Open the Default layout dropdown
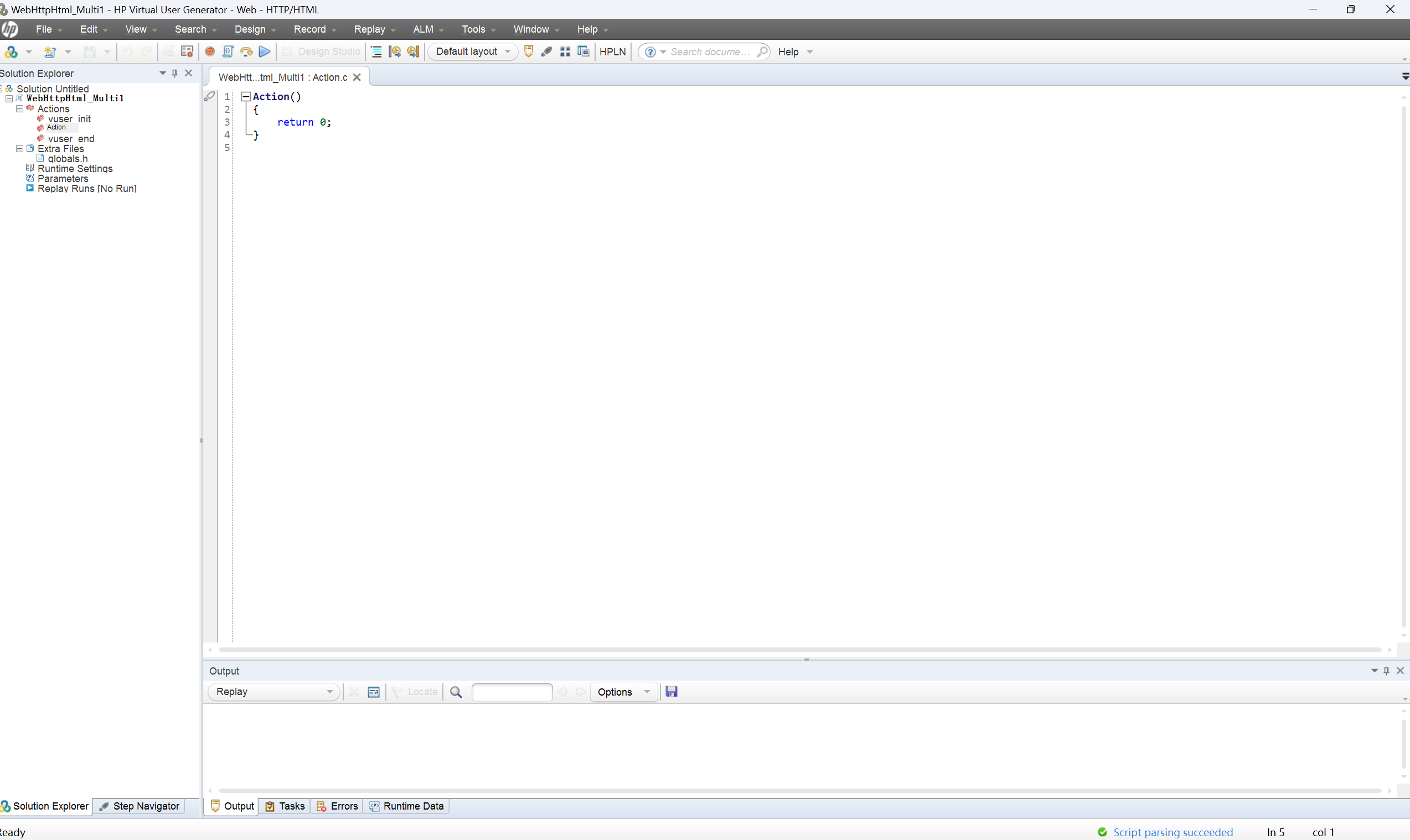 click(x=473, y=51)
